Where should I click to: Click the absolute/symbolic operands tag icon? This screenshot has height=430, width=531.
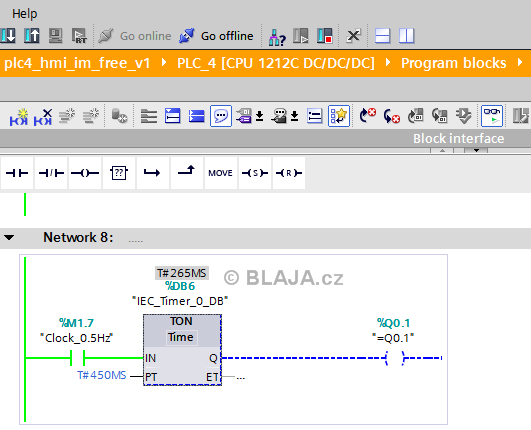point(244,116)
